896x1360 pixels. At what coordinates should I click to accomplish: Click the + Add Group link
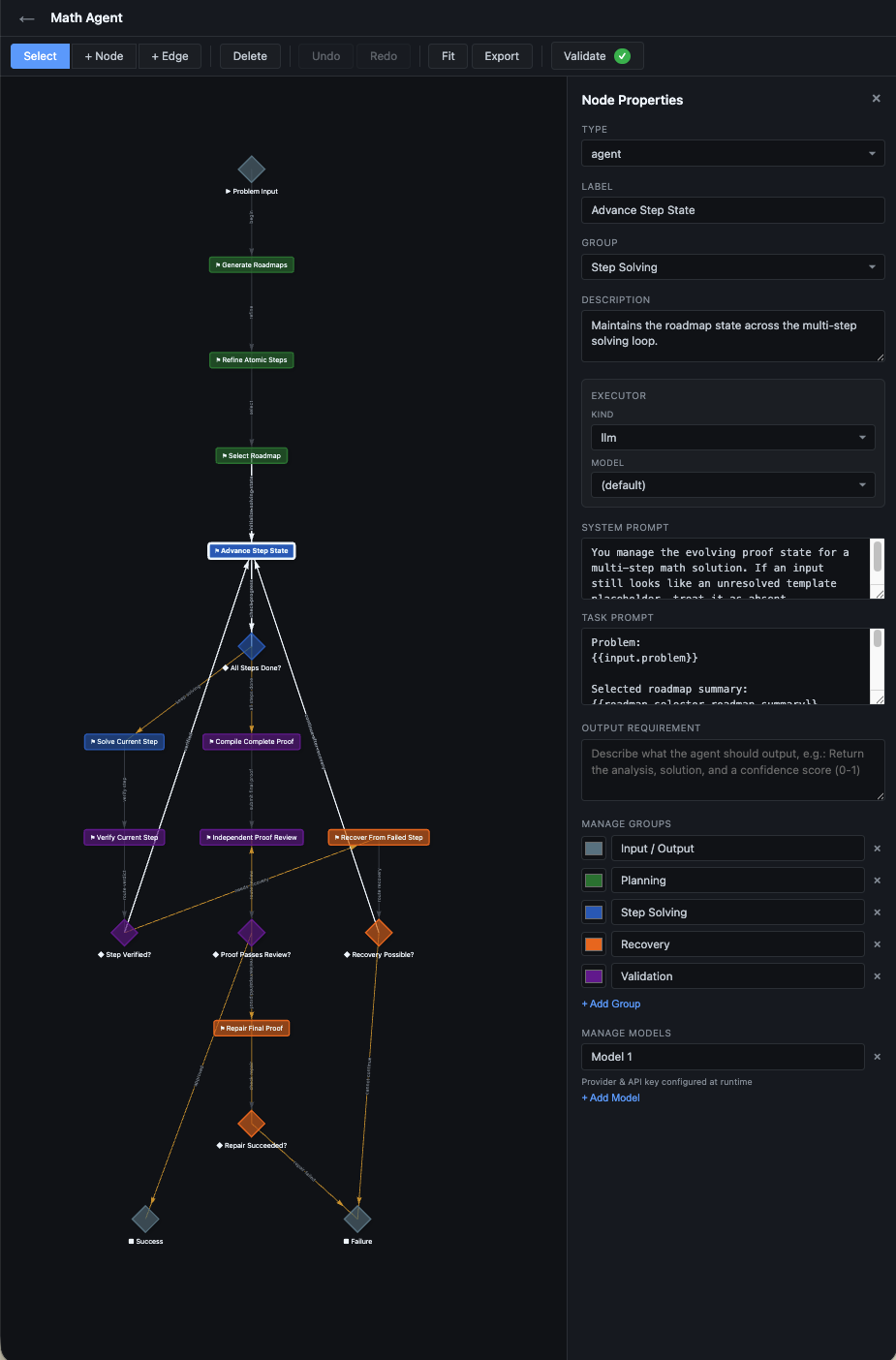611,1004
